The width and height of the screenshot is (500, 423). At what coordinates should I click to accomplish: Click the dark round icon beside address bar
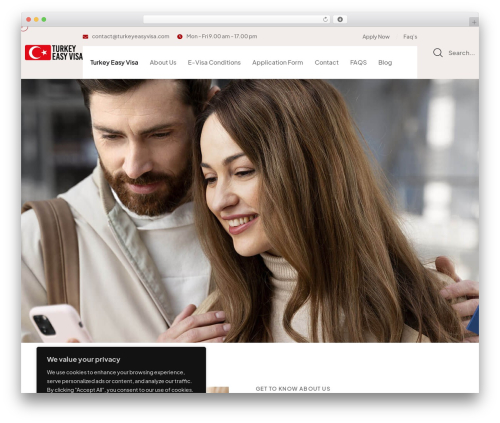point(340,19)
